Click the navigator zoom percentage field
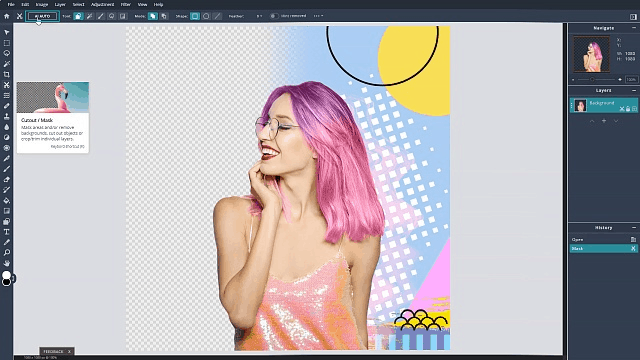640x360 pixels. coord(631,80)
